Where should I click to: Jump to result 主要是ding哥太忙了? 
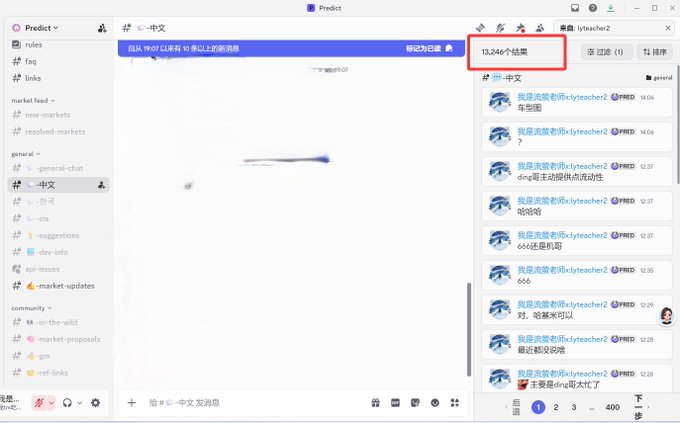click(x=577, y=378)
